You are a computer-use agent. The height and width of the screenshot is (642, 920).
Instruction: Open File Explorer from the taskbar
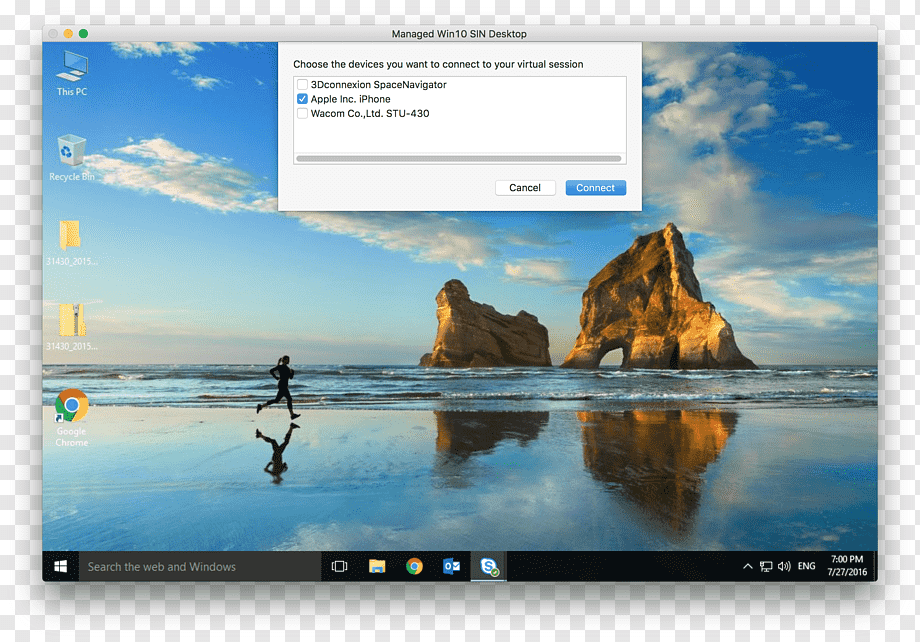377,566
